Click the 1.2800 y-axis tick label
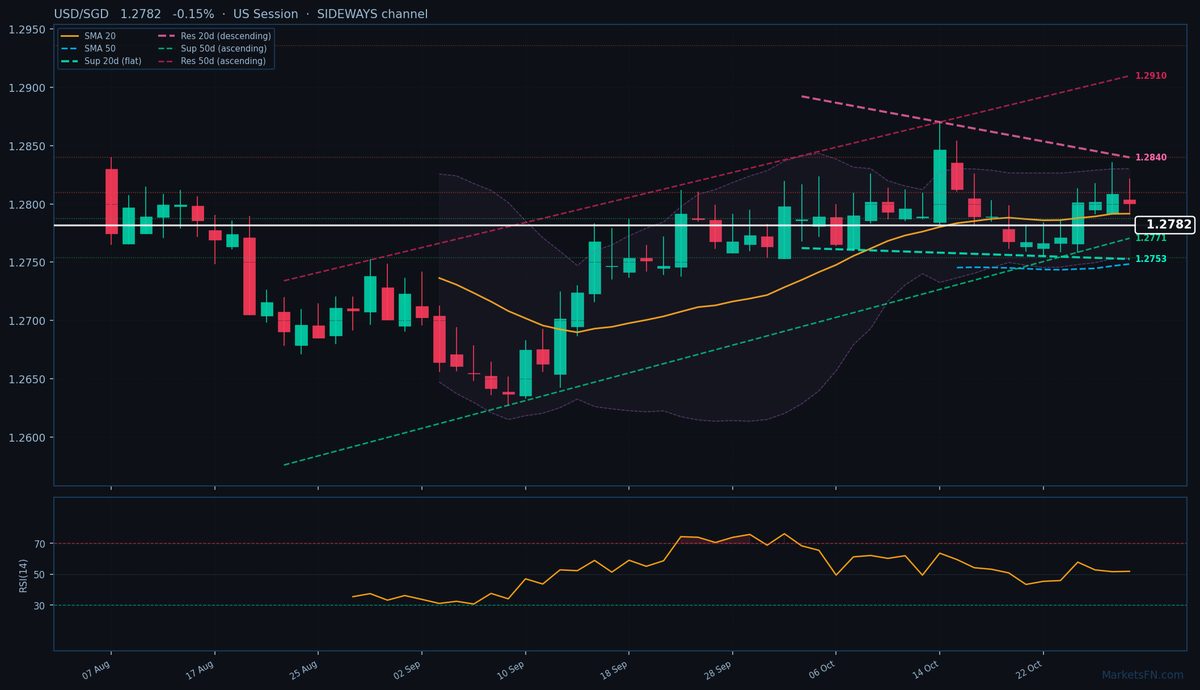 [x=27, y=205]
